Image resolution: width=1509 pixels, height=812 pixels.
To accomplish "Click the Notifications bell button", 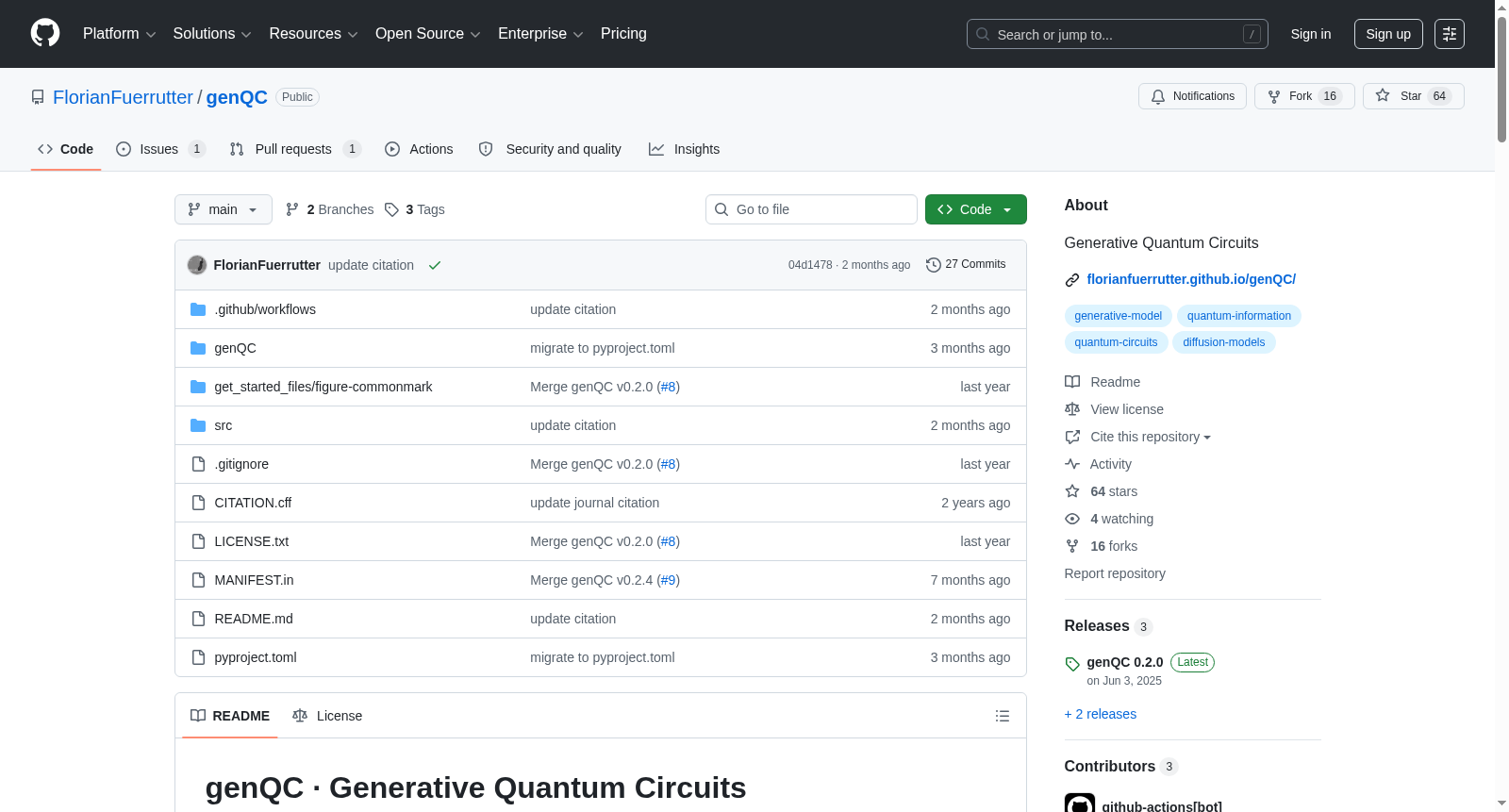I will (x=1192, y=96).
